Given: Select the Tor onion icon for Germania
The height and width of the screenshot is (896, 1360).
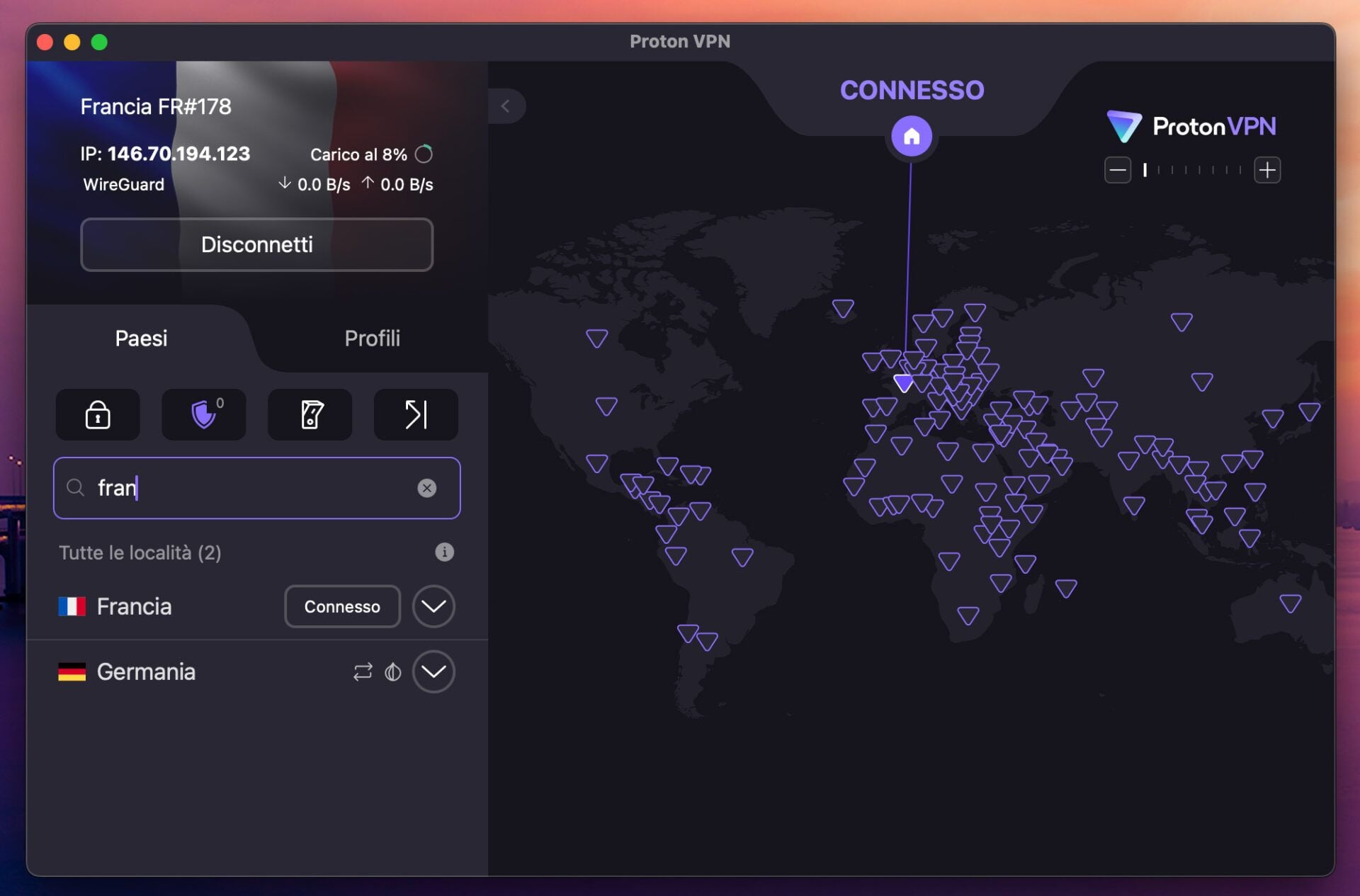Looking at the screenshot, I should tap(393, 671).
